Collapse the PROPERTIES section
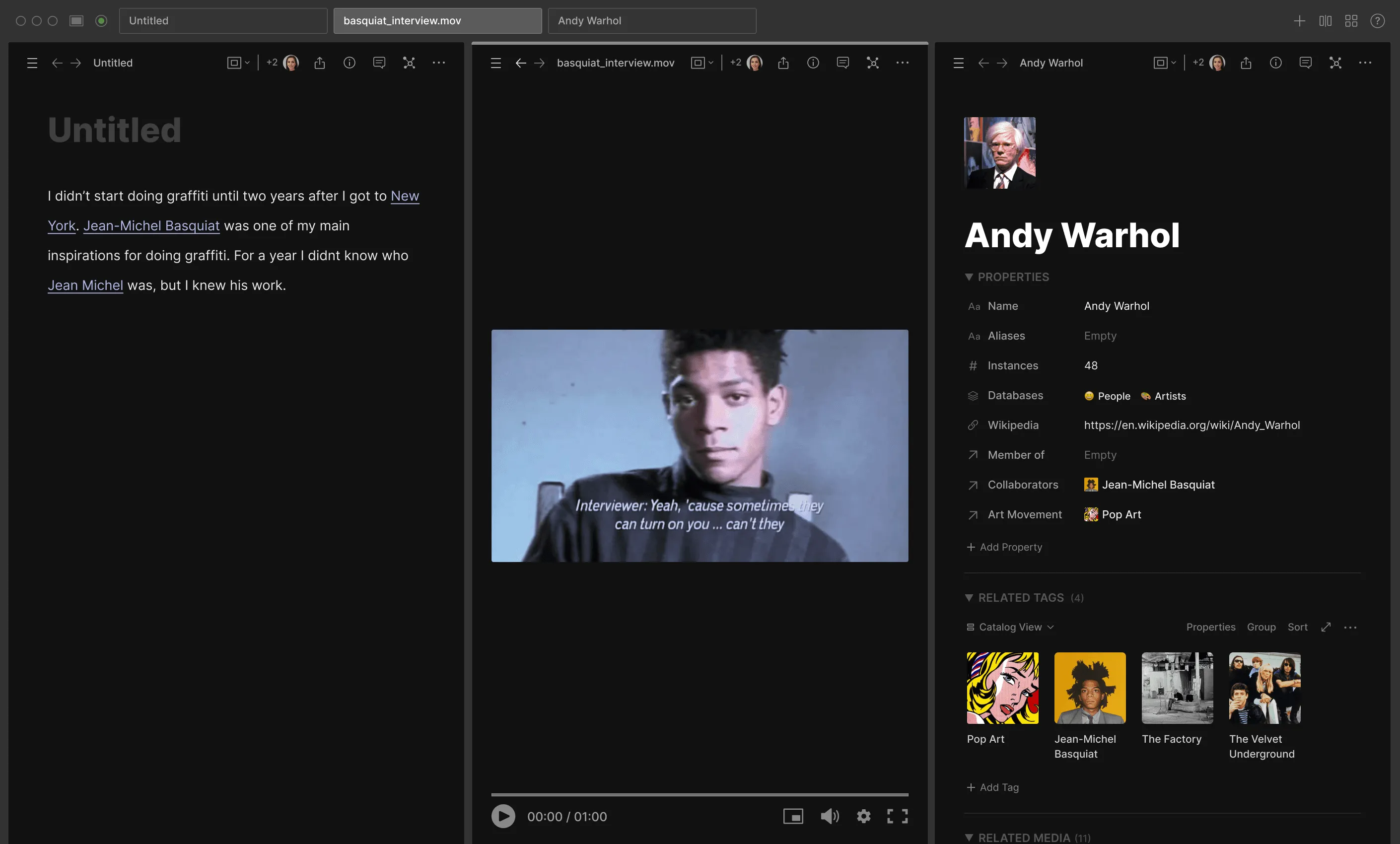 point(969,277)
